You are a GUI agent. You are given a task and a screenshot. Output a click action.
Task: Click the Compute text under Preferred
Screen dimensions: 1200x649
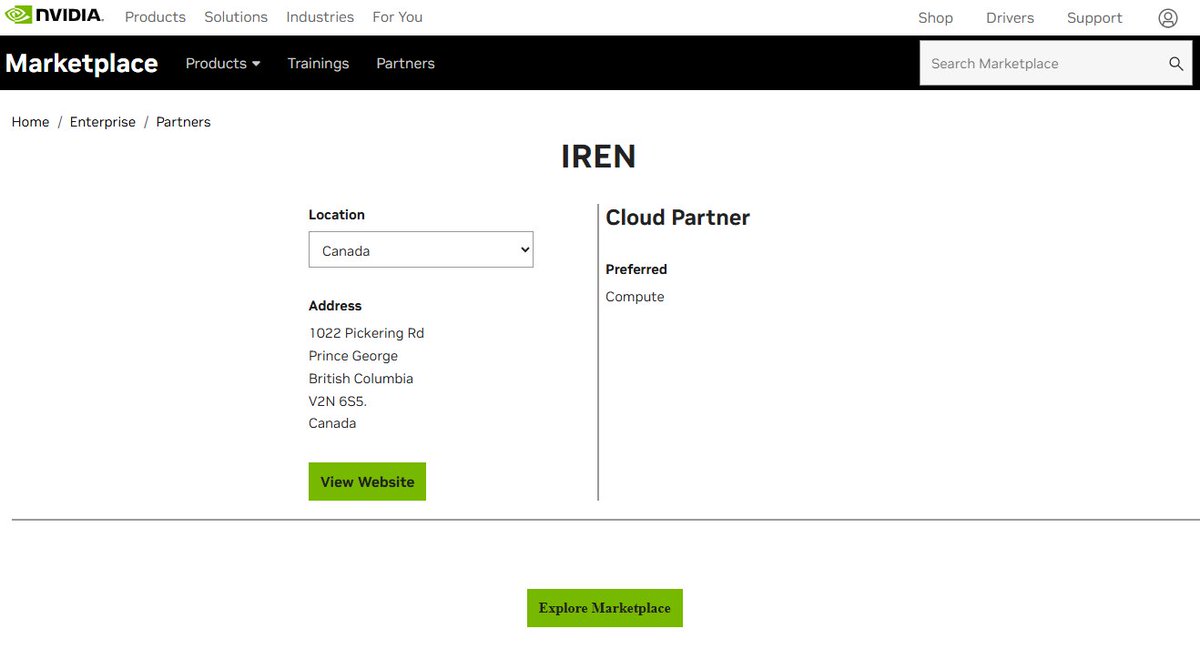pos(635,297)
